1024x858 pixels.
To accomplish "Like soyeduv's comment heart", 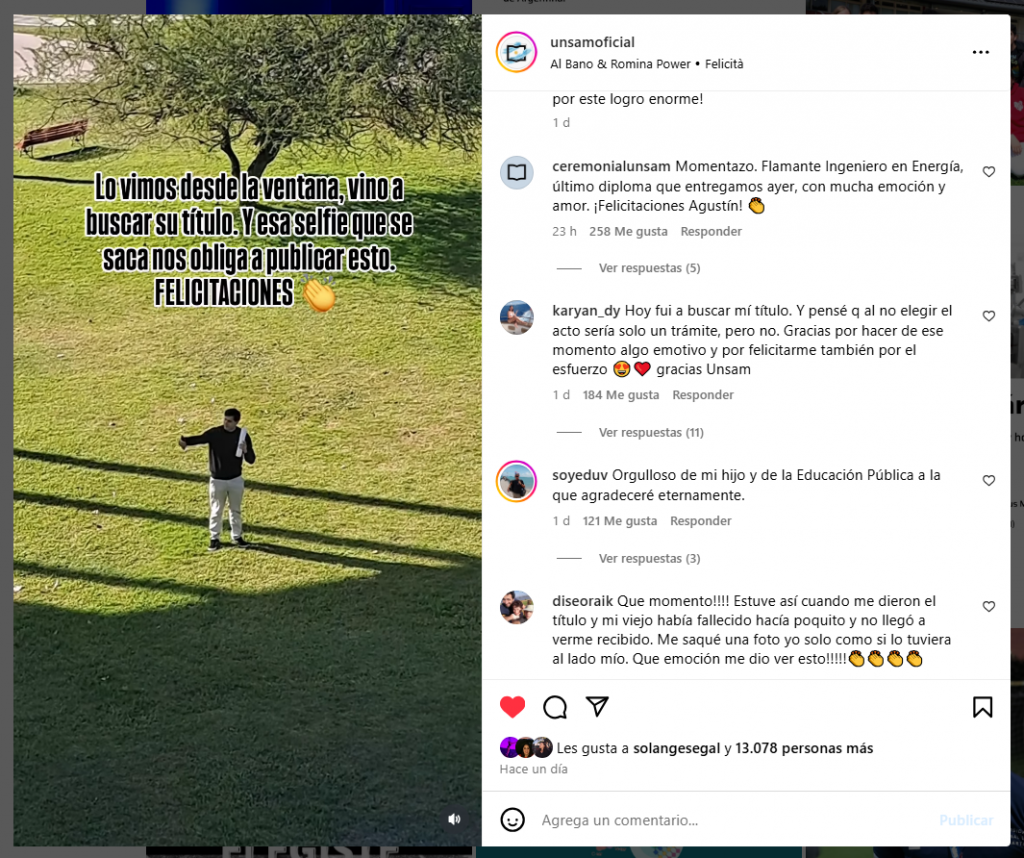I will point(989,481).
